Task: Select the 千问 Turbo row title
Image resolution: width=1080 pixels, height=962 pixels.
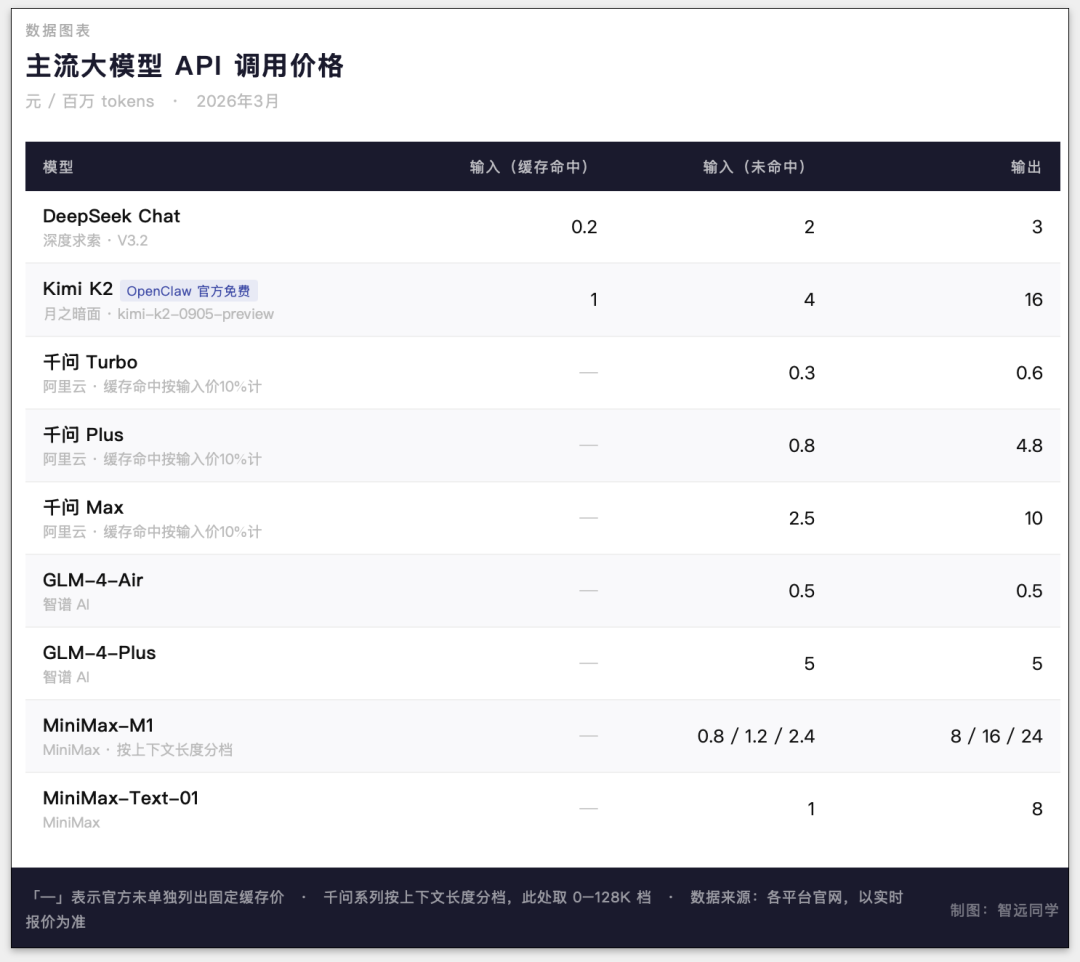Action: (x=90, y=362)
